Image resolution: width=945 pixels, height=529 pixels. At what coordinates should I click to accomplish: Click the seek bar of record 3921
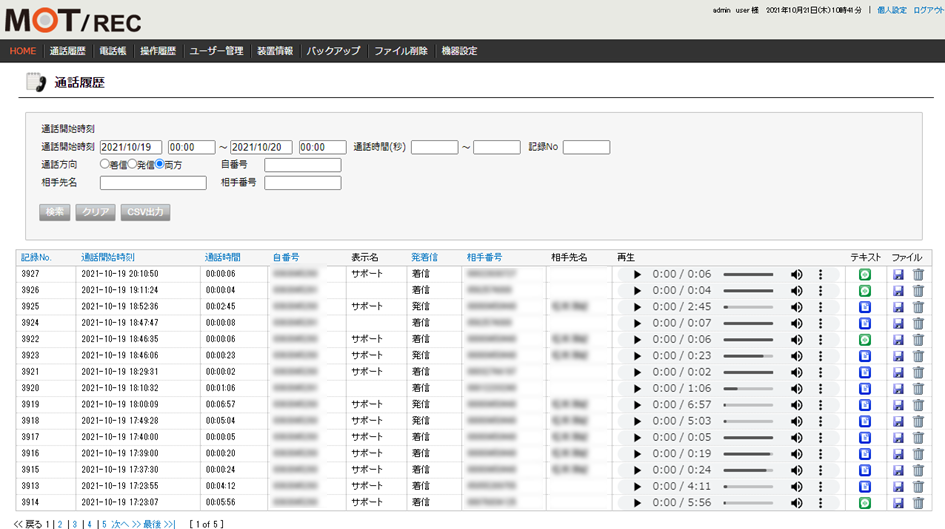click(x=748, y=372)
